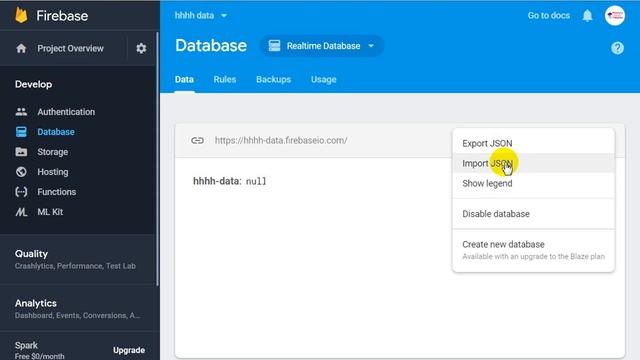Click the Spark Free plan label

[x=40, y=350]
